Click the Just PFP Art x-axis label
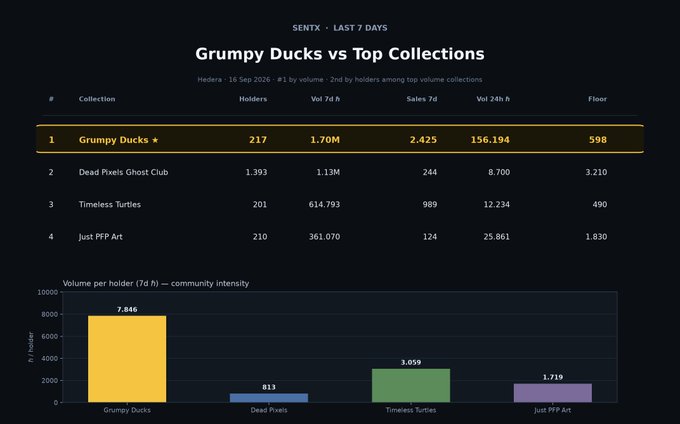The height and width of the screenshot is (424, 680). [x=552, y=410]
